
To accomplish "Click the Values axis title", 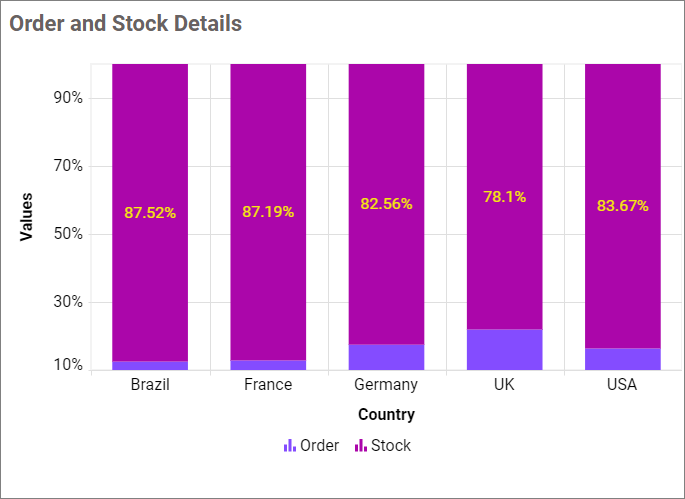I will (27, 216).
